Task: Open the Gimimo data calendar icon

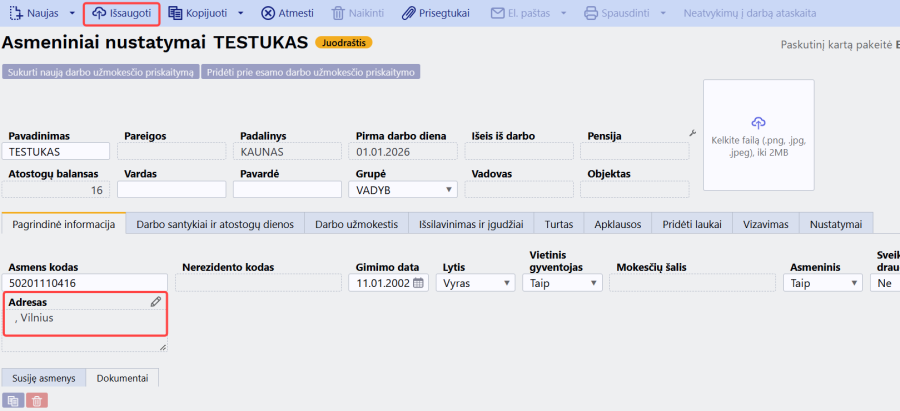Action: pyautogui.click(x=418, y=283)
